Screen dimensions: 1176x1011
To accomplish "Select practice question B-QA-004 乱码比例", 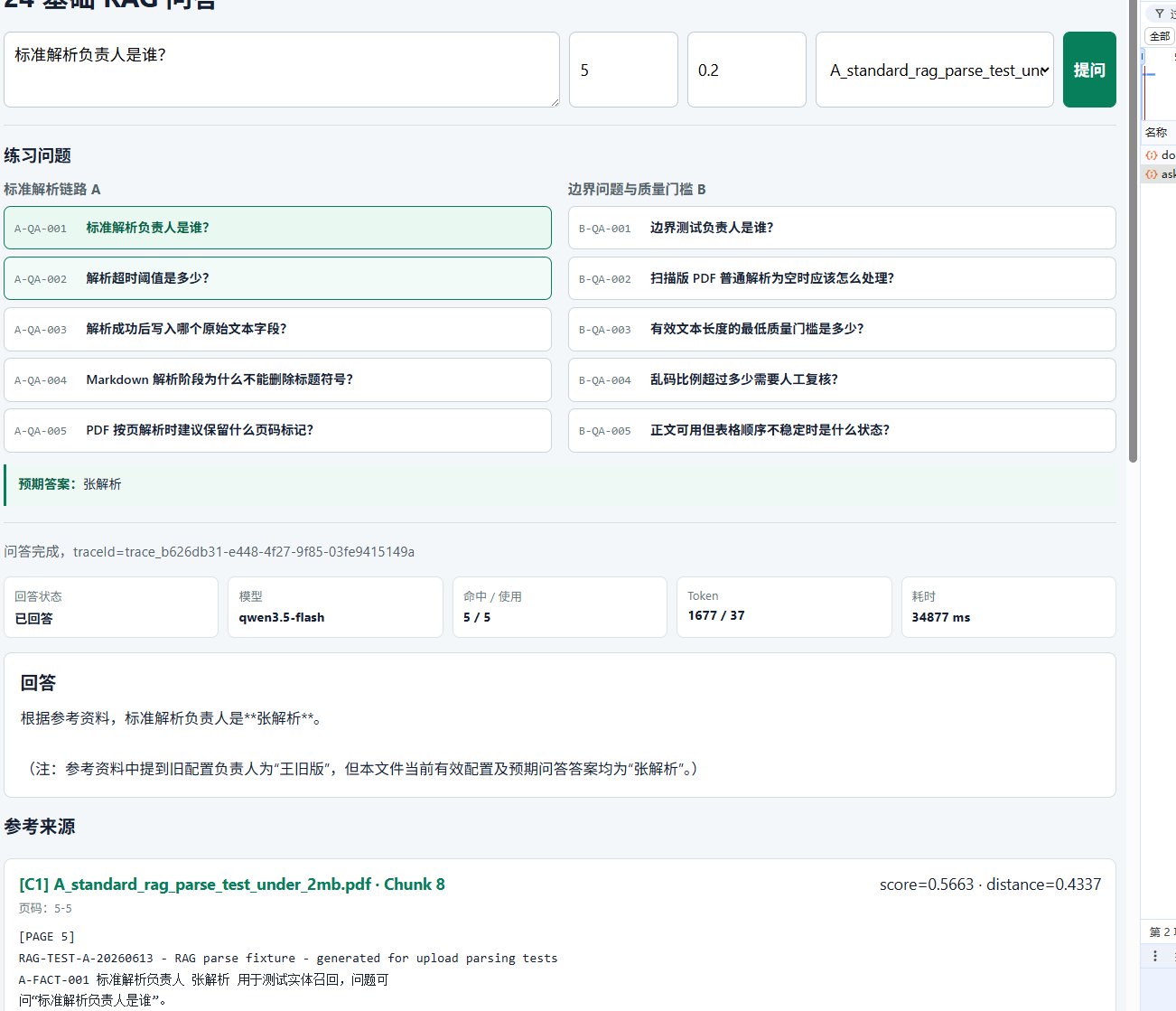I will coord(842,379).
